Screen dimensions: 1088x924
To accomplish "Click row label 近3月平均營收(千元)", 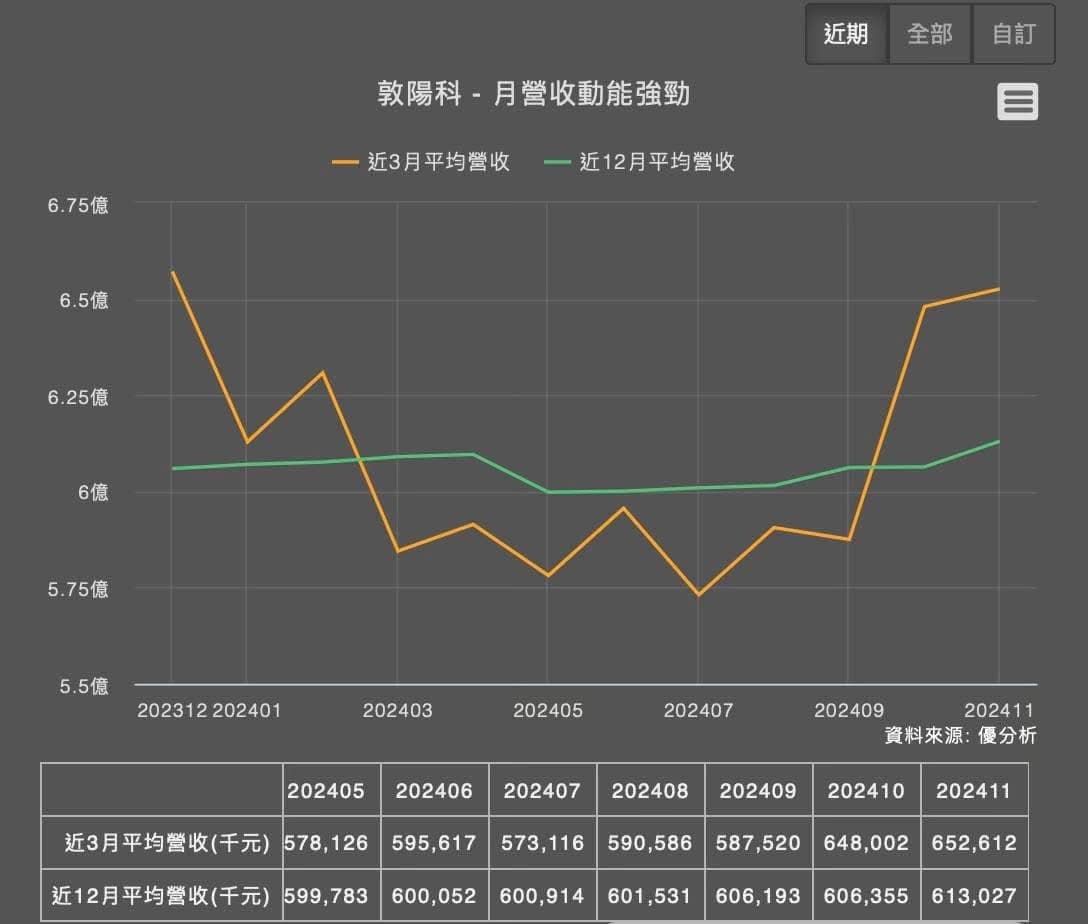I will point(167,843).
